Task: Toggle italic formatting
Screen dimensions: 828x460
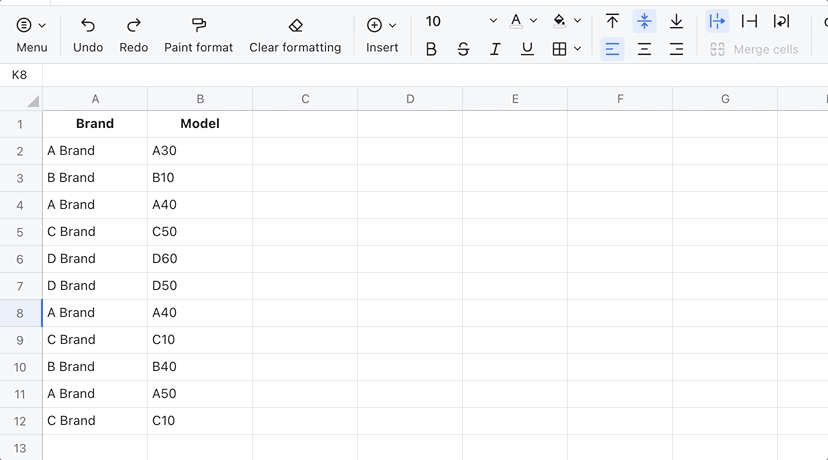Action: (x=495, y=49)
